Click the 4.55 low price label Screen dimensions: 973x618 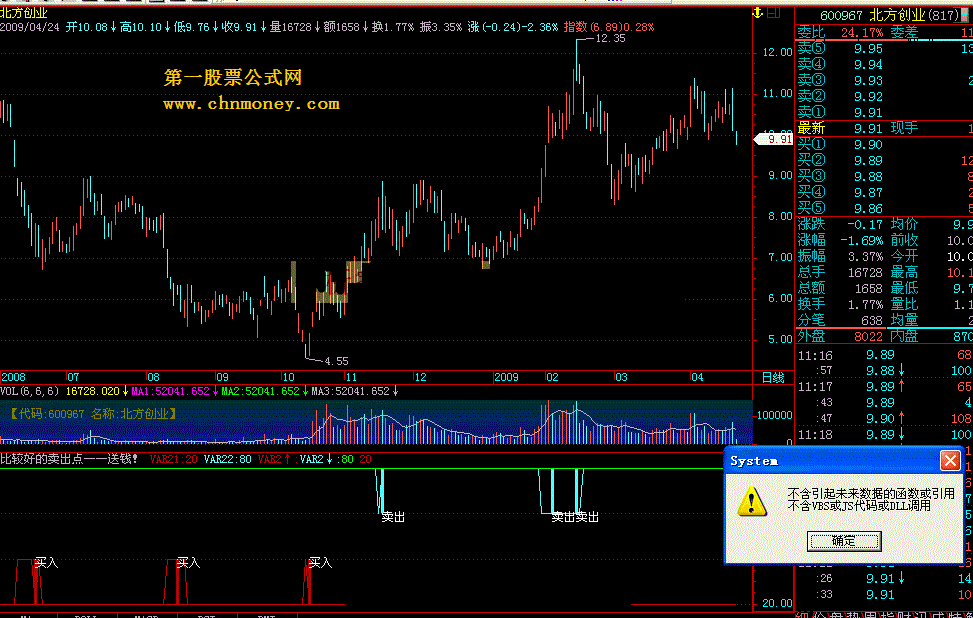pyautogui.click(x=336, y=361)
